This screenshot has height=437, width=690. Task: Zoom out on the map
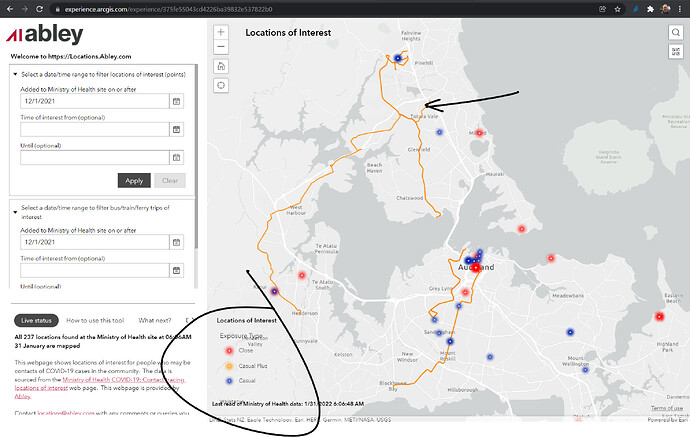click(221, 47)
